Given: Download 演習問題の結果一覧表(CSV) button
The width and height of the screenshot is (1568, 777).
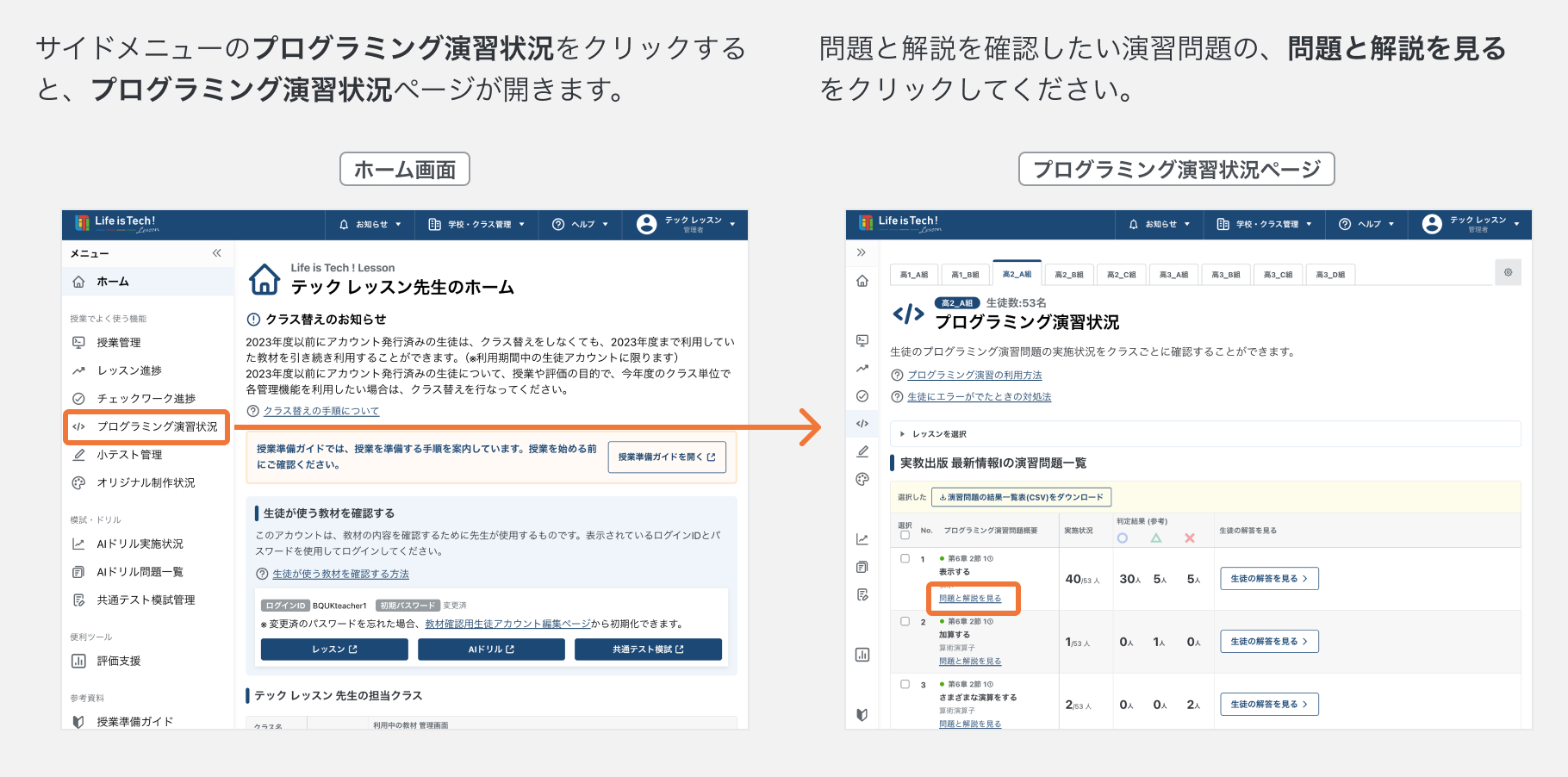Looking at the screenshot, I should 1021,497.
